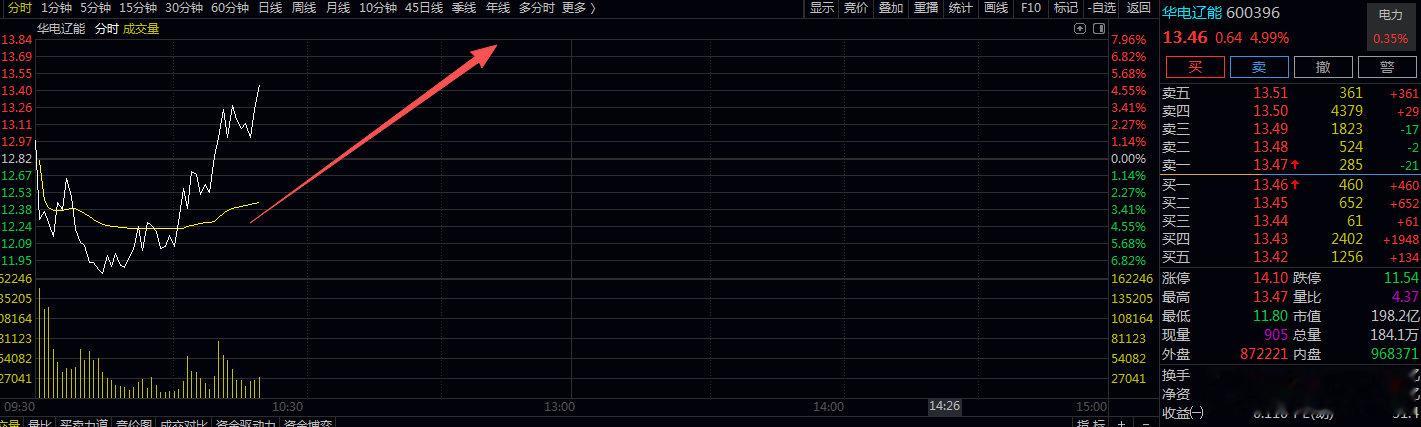Viewport: 1421px width, 427px height.
Task: Click the 卖二 price 13.48
Action: tap(1270, 147)
